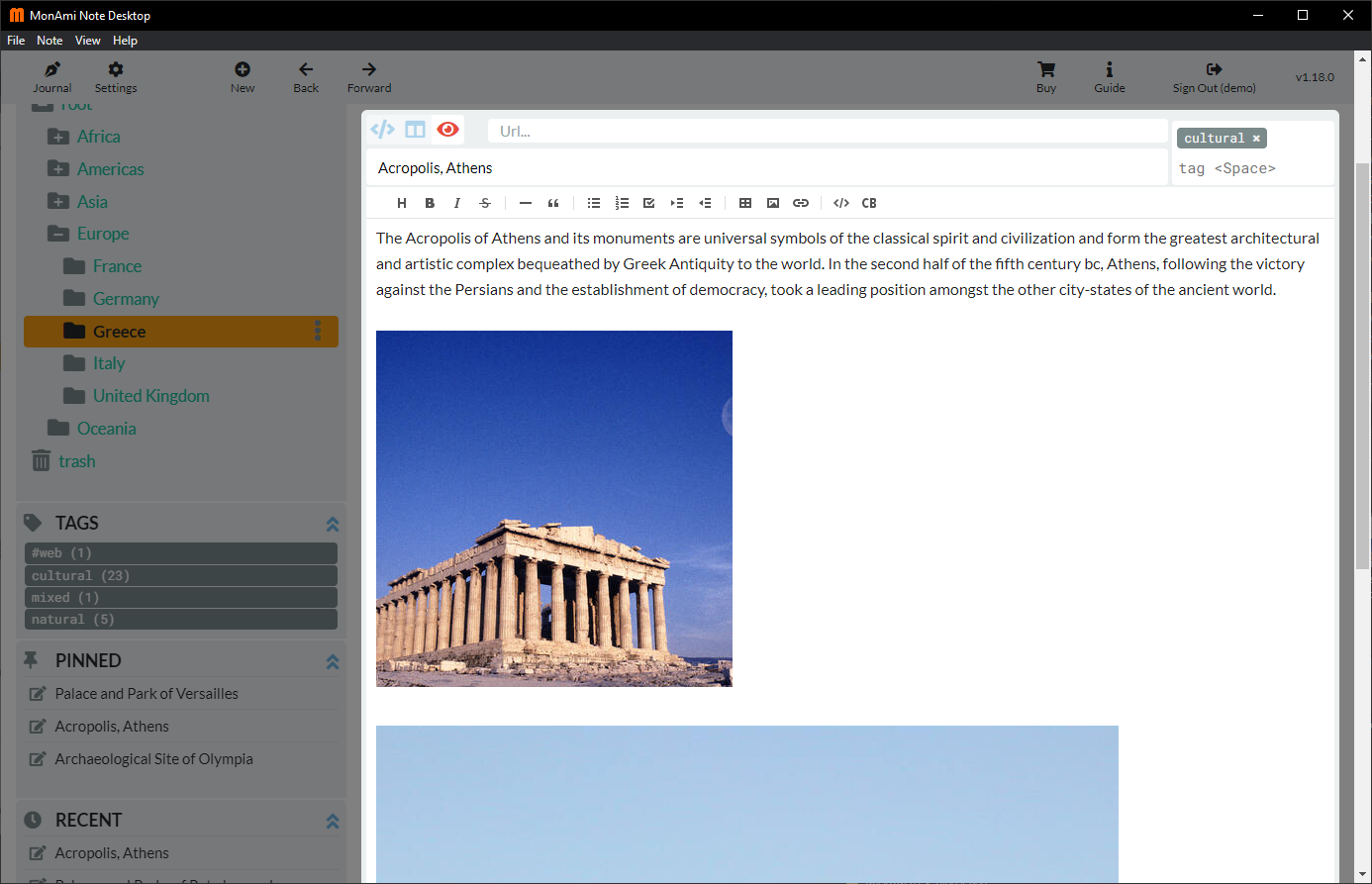The width and height of the screenshot is (1372, 884).
Task: Create a new note with New
Action: point(243,77)
